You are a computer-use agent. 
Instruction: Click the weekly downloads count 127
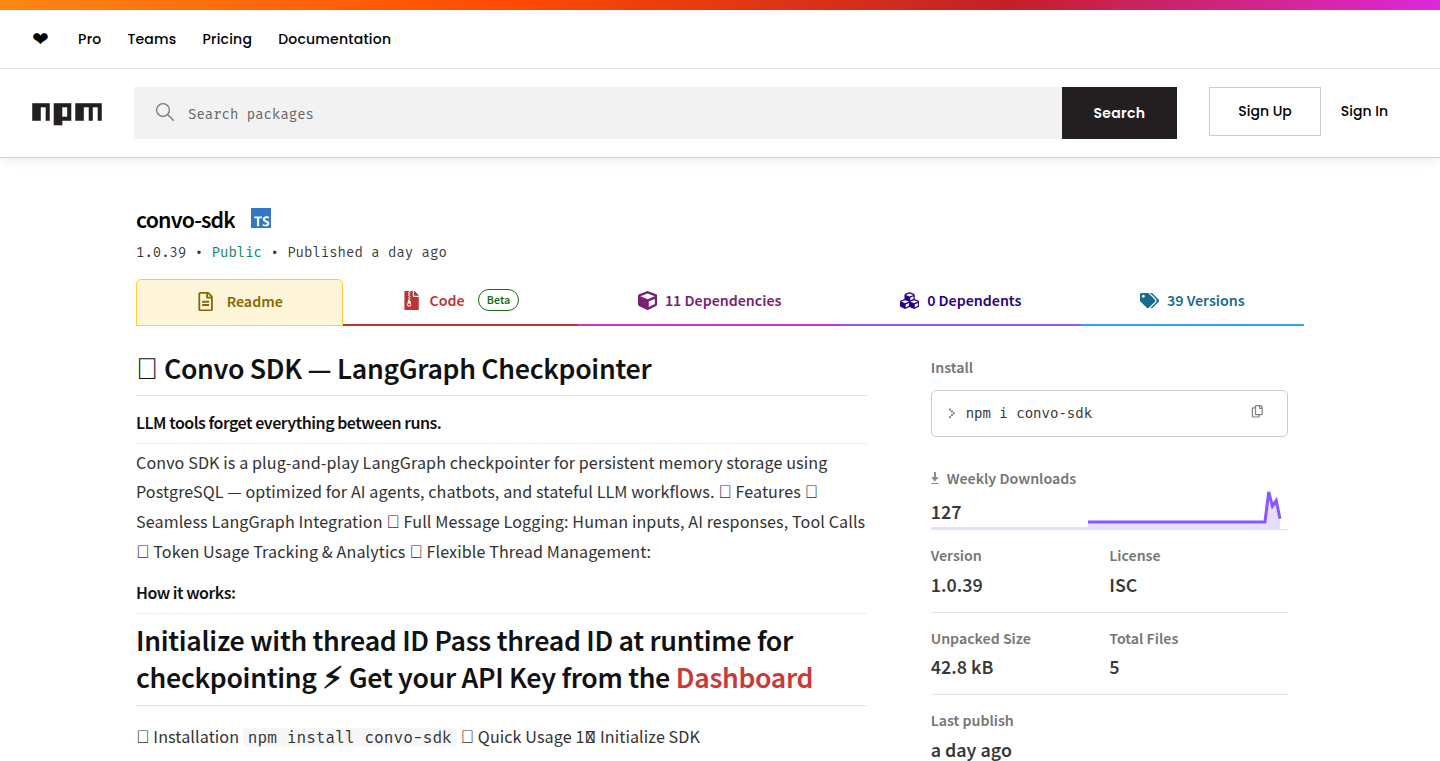(946, 513)
